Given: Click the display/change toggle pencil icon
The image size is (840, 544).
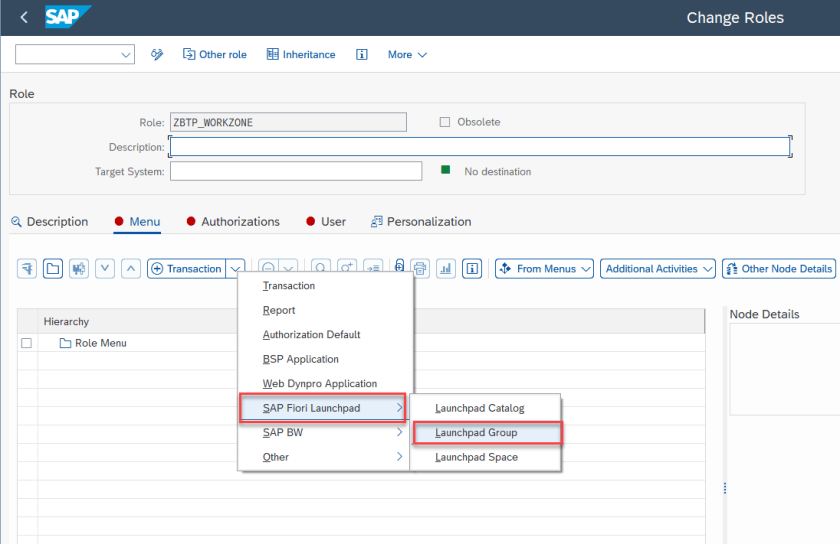Looking at the screenshot, I should pos(157,54).
